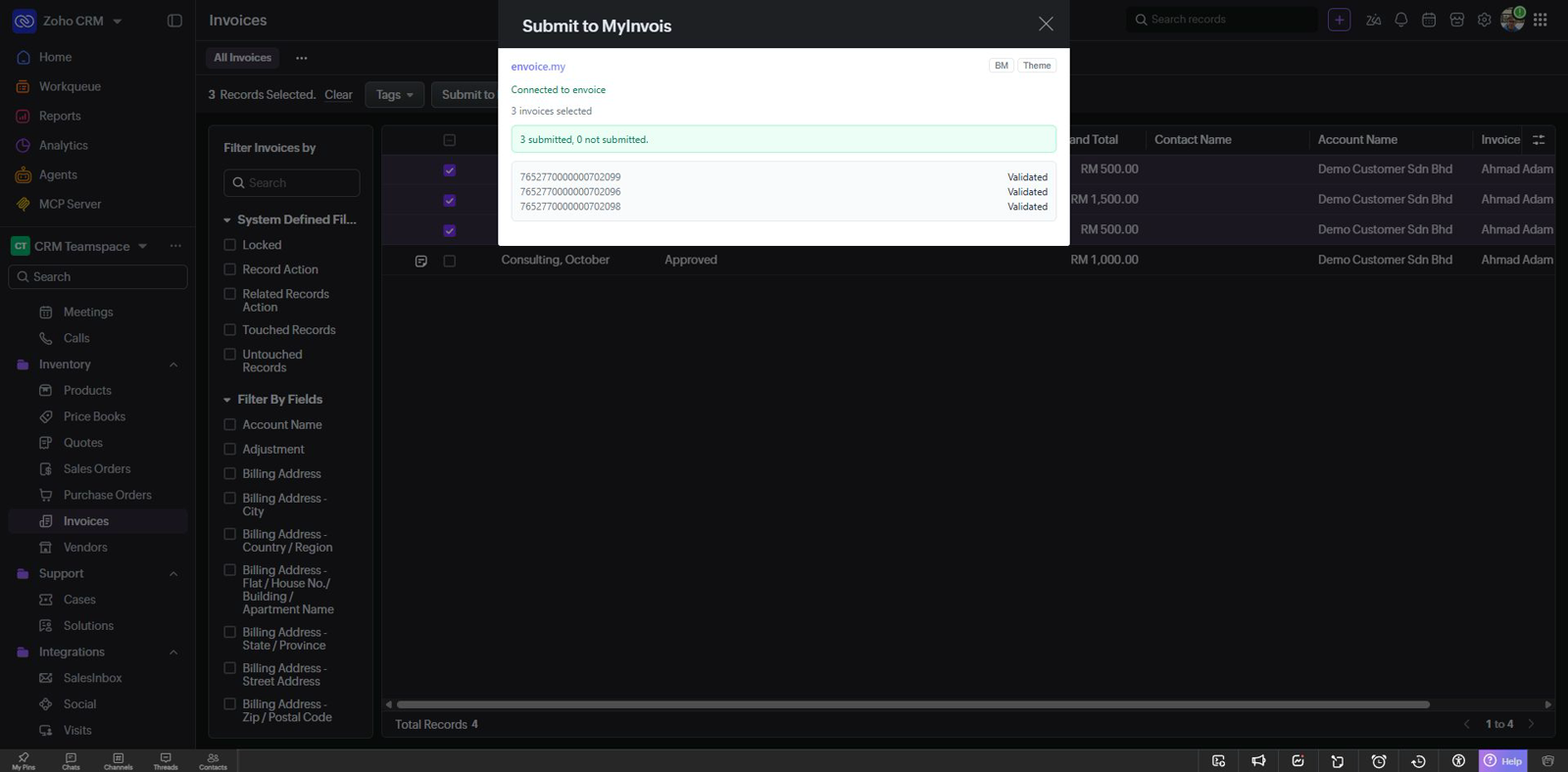Click the envoice.my link

tap(538, 67)
